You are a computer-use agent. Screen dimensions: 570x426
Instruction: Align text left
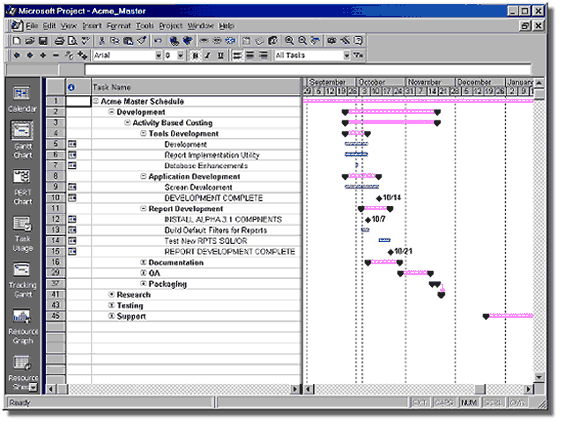(x=237, y=55)
